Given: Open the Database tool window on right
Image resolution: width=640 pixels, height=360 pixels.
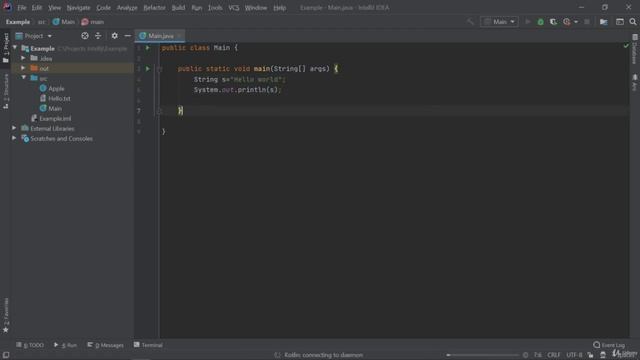Looking at the screenshot, I should tap(635, 49).
